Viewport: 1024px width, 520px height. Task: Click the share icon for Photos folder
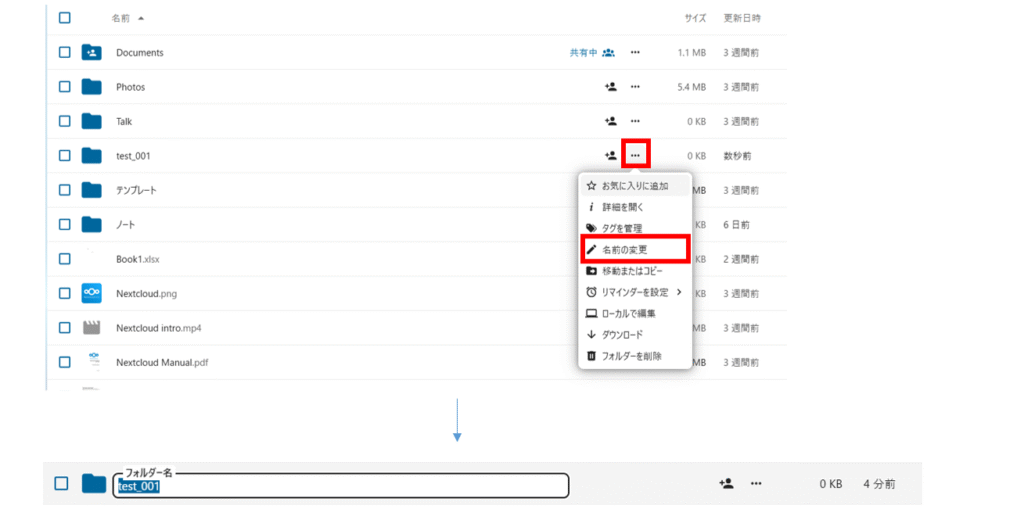click(x=610, y=87)
